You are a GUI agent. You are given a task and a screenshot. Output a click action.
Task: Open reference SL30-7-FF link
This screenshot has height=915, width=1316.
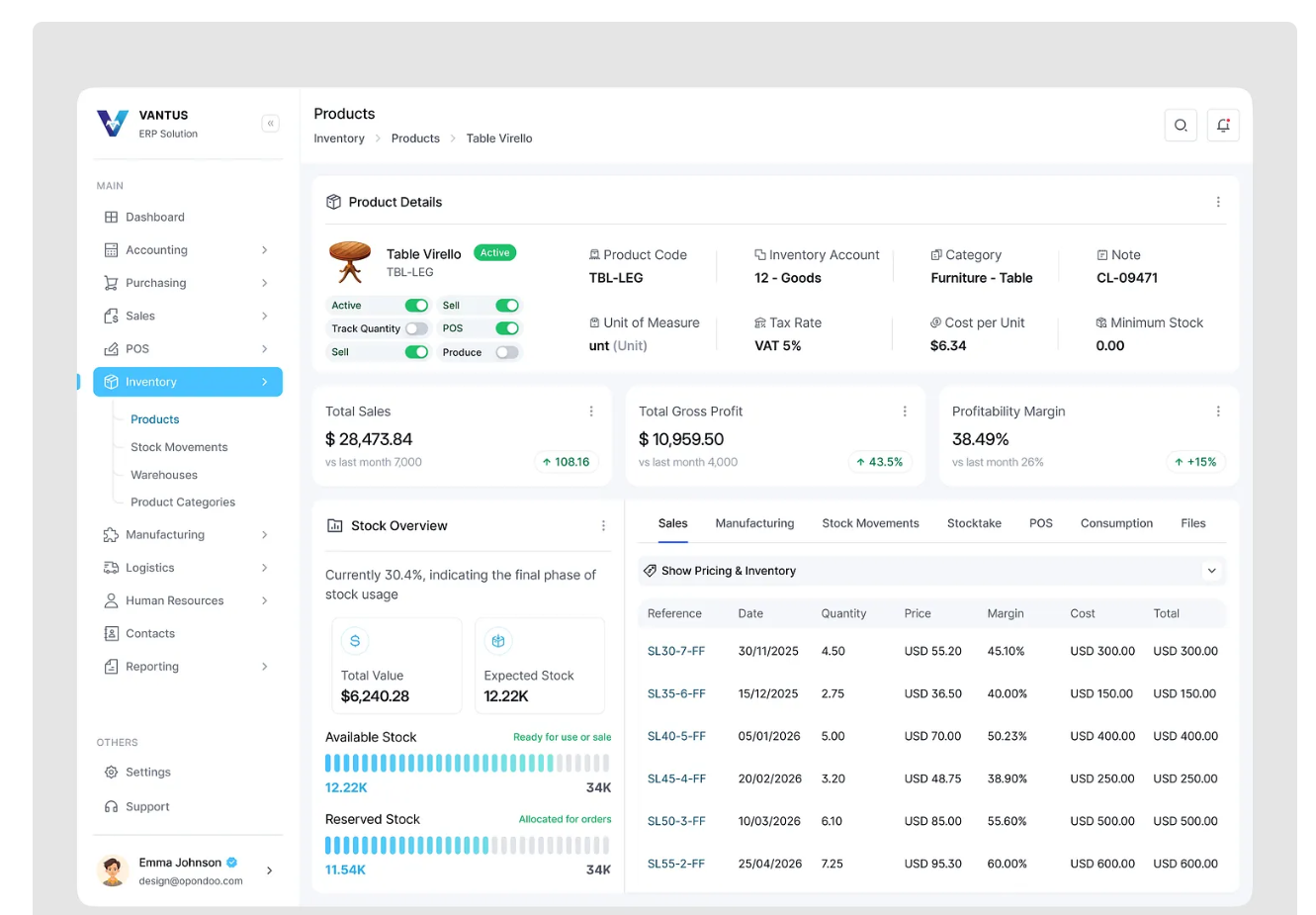click(676, 652)
